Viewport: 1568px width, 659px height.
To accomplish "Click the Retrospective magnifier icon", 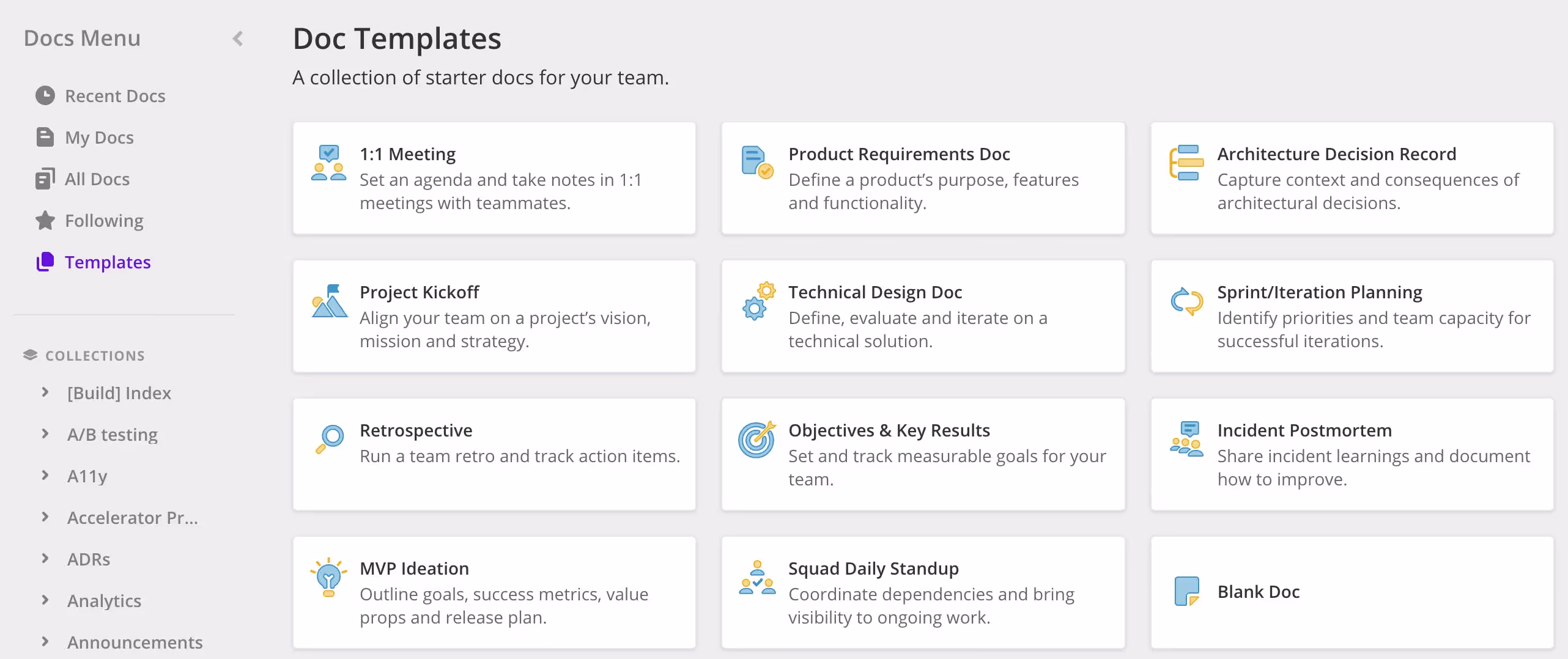I will [x=329, y=439].
